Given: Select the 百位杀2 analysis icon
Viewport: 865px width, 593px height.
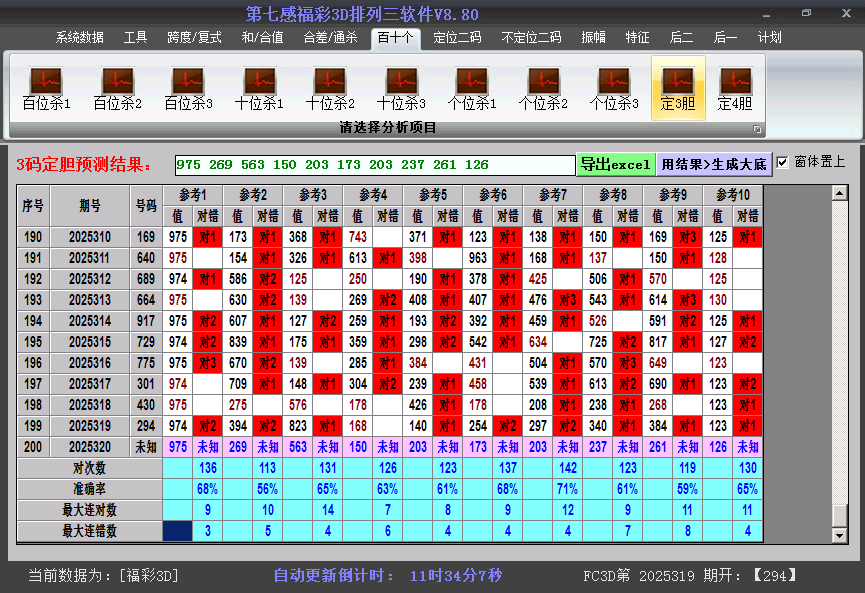Looking at the screenshot, I should point(117,88).
